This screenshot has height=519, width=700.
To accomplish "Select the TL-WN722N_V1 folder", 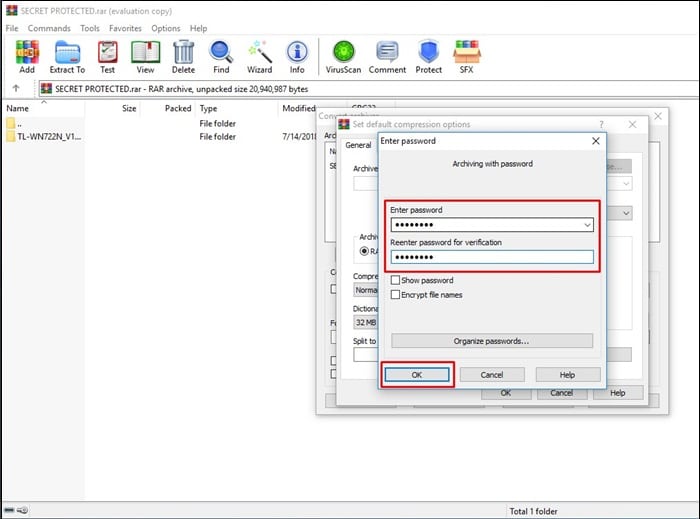I will coord(44,137).
